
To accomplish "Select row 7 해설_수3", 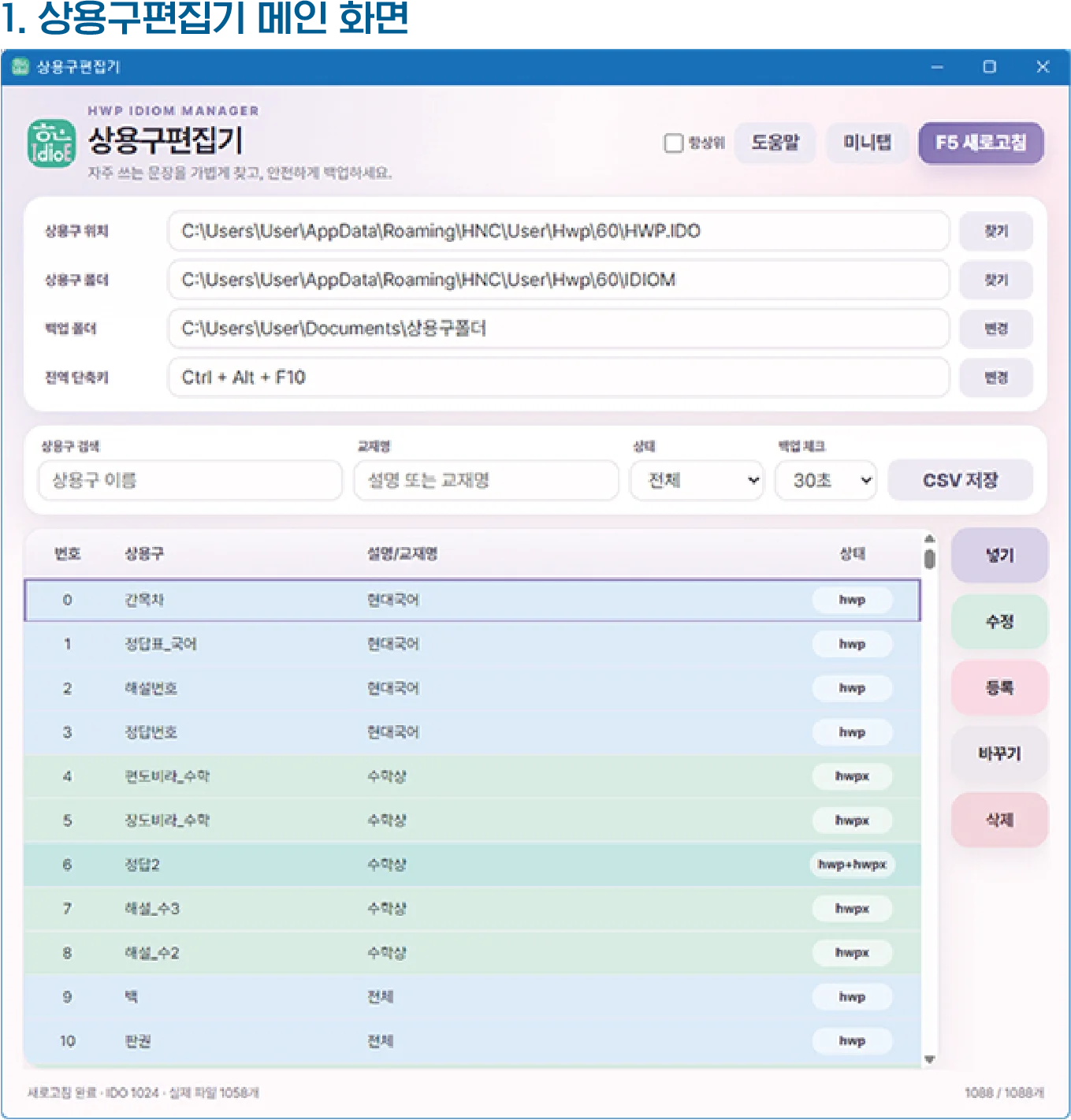I will [473, 909].
